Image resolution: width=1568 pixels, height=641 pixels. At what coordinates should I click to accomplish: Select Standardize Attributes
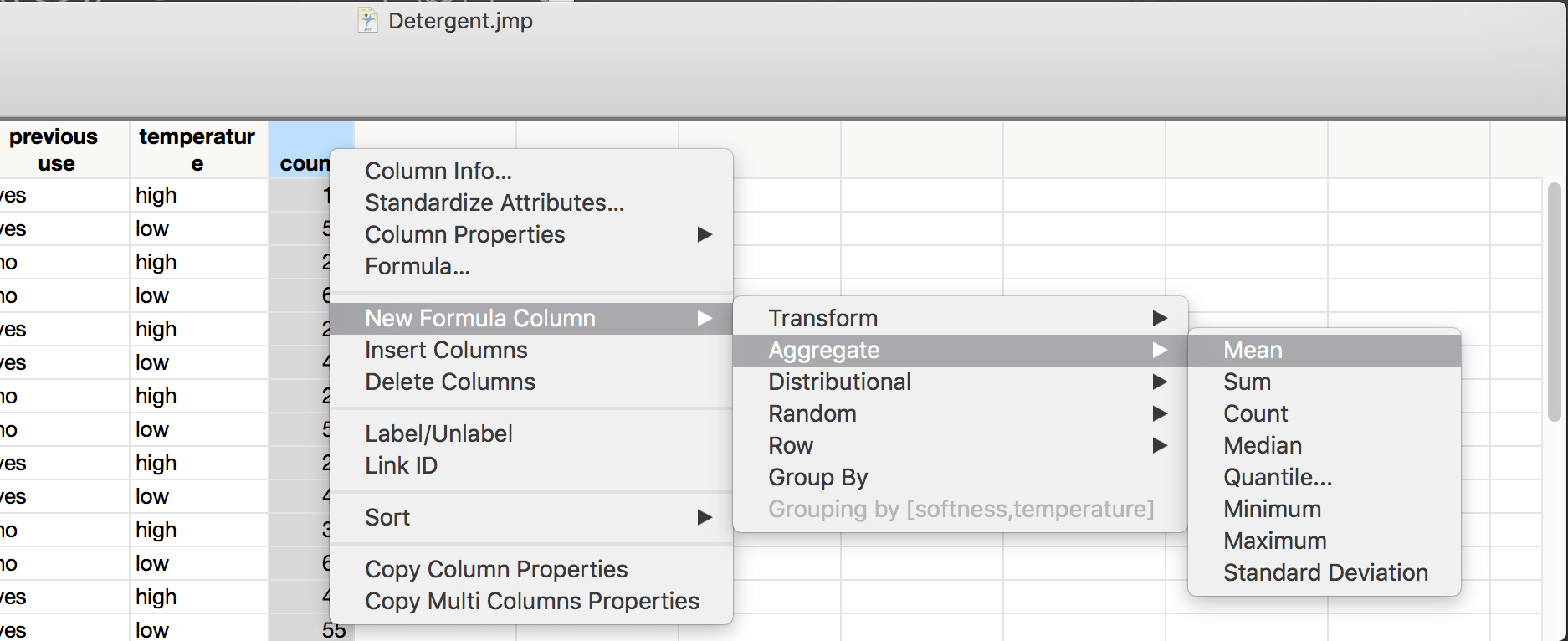point(494,203)
